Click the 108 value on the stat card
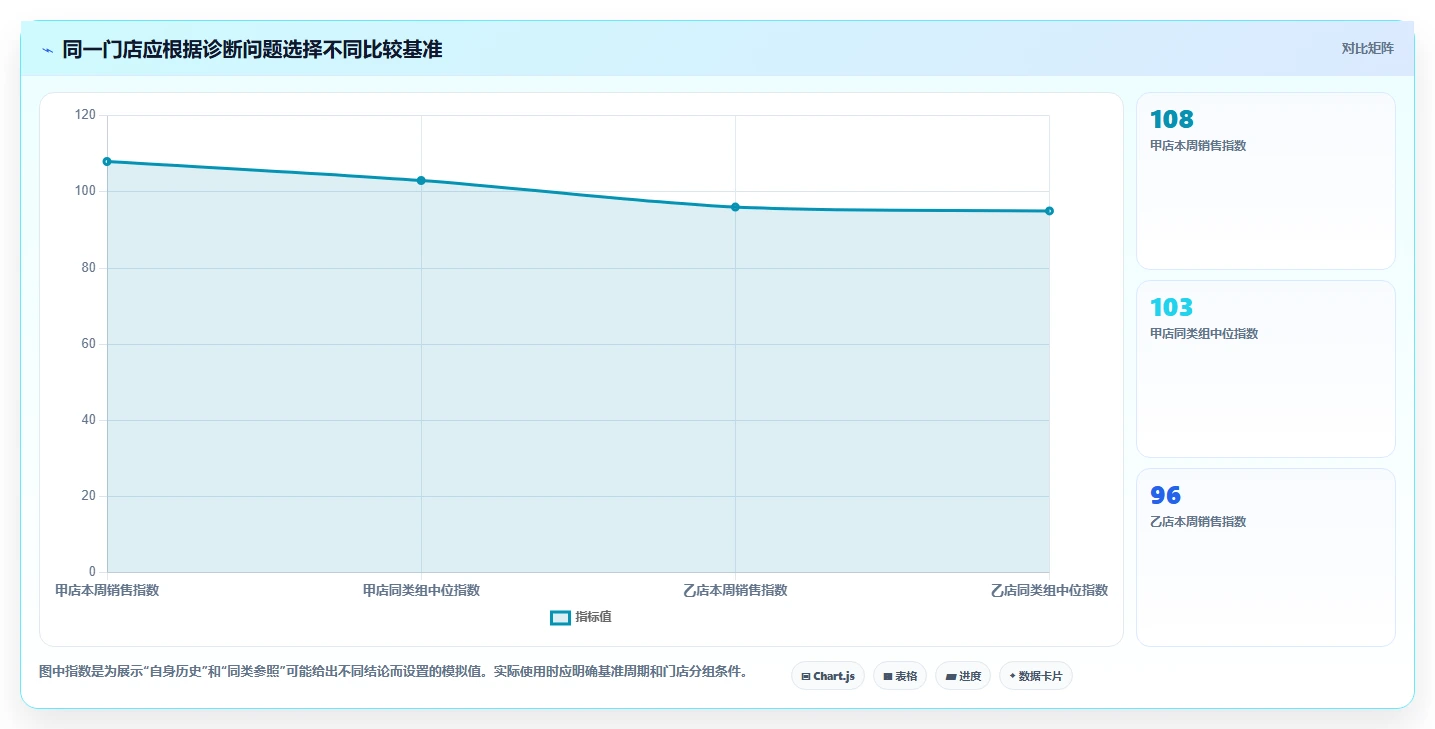The width and height of the screenshot is (1435, 729). pos(1172,120)
